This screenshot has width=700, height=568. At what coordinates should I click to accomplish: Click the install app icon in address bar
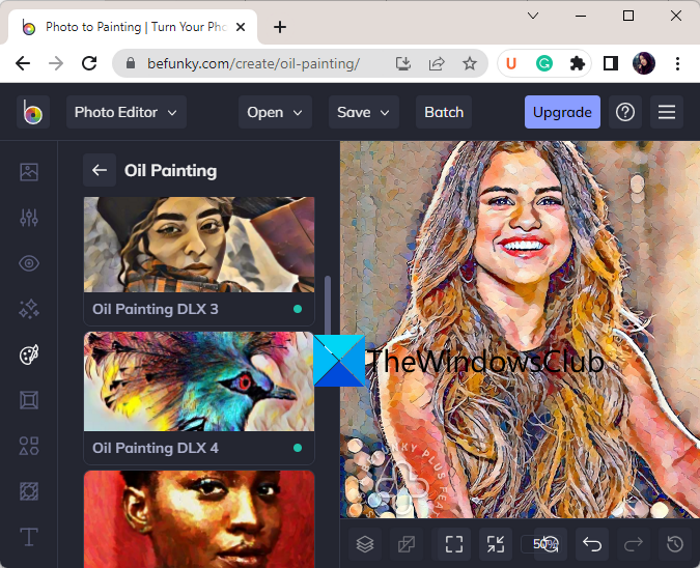click(x=403, y=63)
